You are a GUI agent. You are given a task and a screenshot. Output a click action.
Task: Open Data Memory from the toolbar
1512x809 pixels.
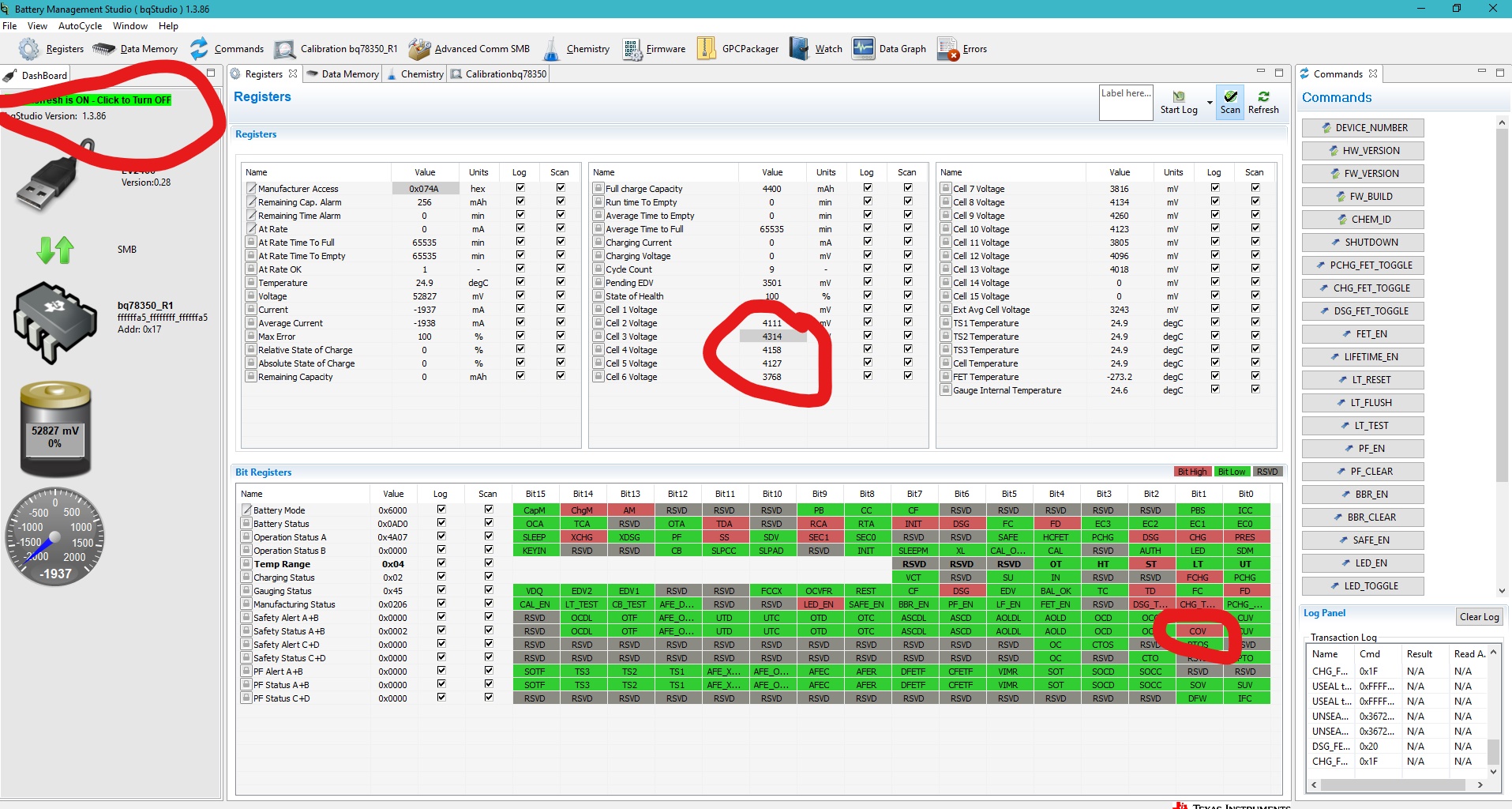tap(135, 49)
